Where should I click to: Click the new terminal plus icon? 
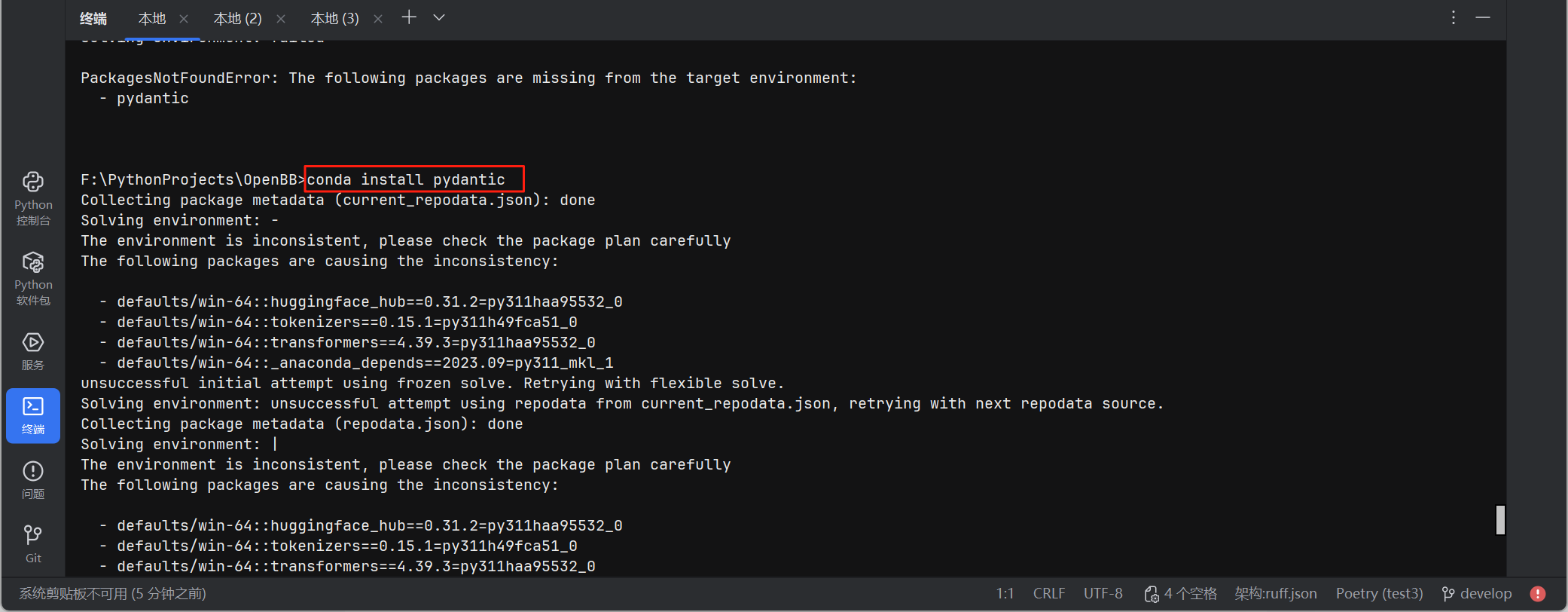[409, 17]
